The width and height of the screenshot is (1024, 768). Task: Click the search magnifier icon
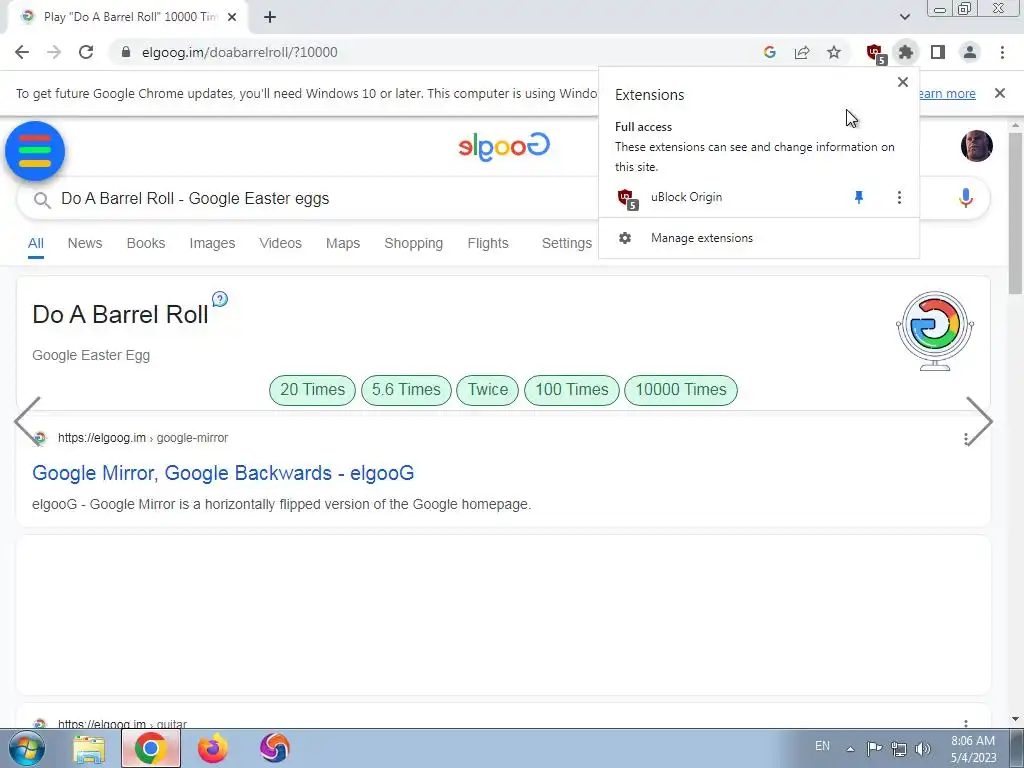[x=42, y=200]
